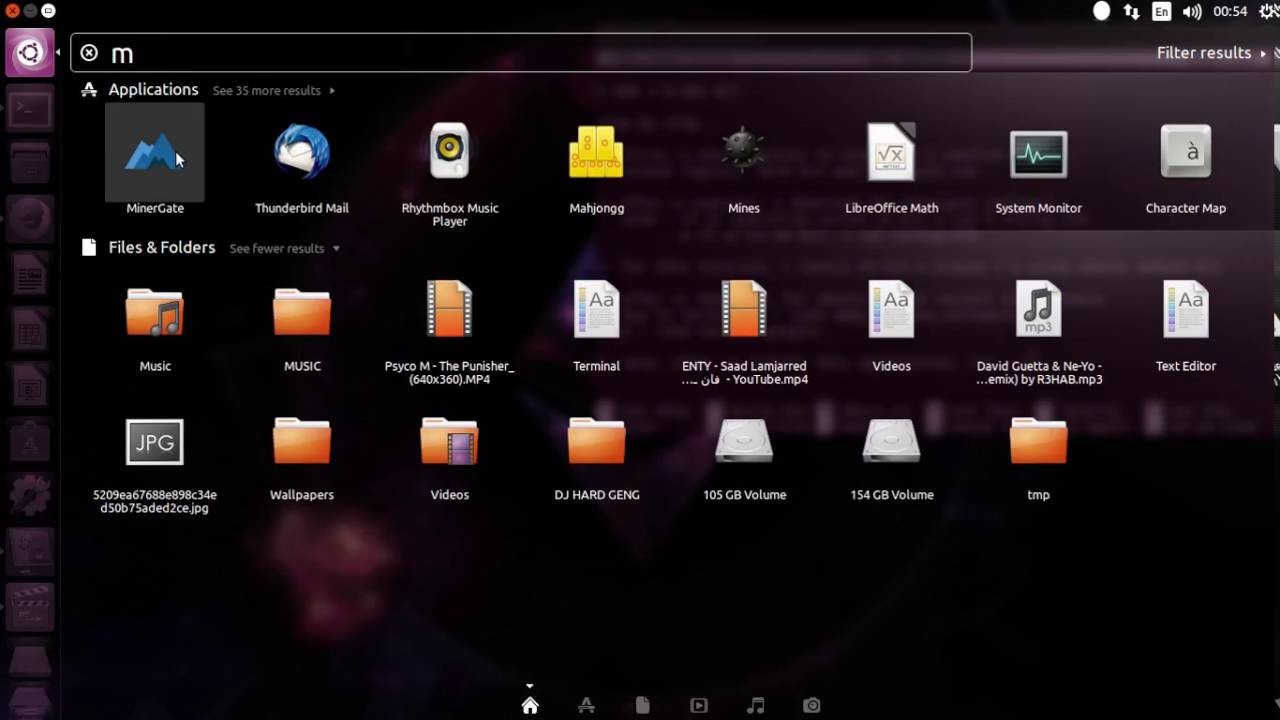Open the Wallpapers folder
The width and height of the screenshot is (1280, 720).
(x=302, y=443)
